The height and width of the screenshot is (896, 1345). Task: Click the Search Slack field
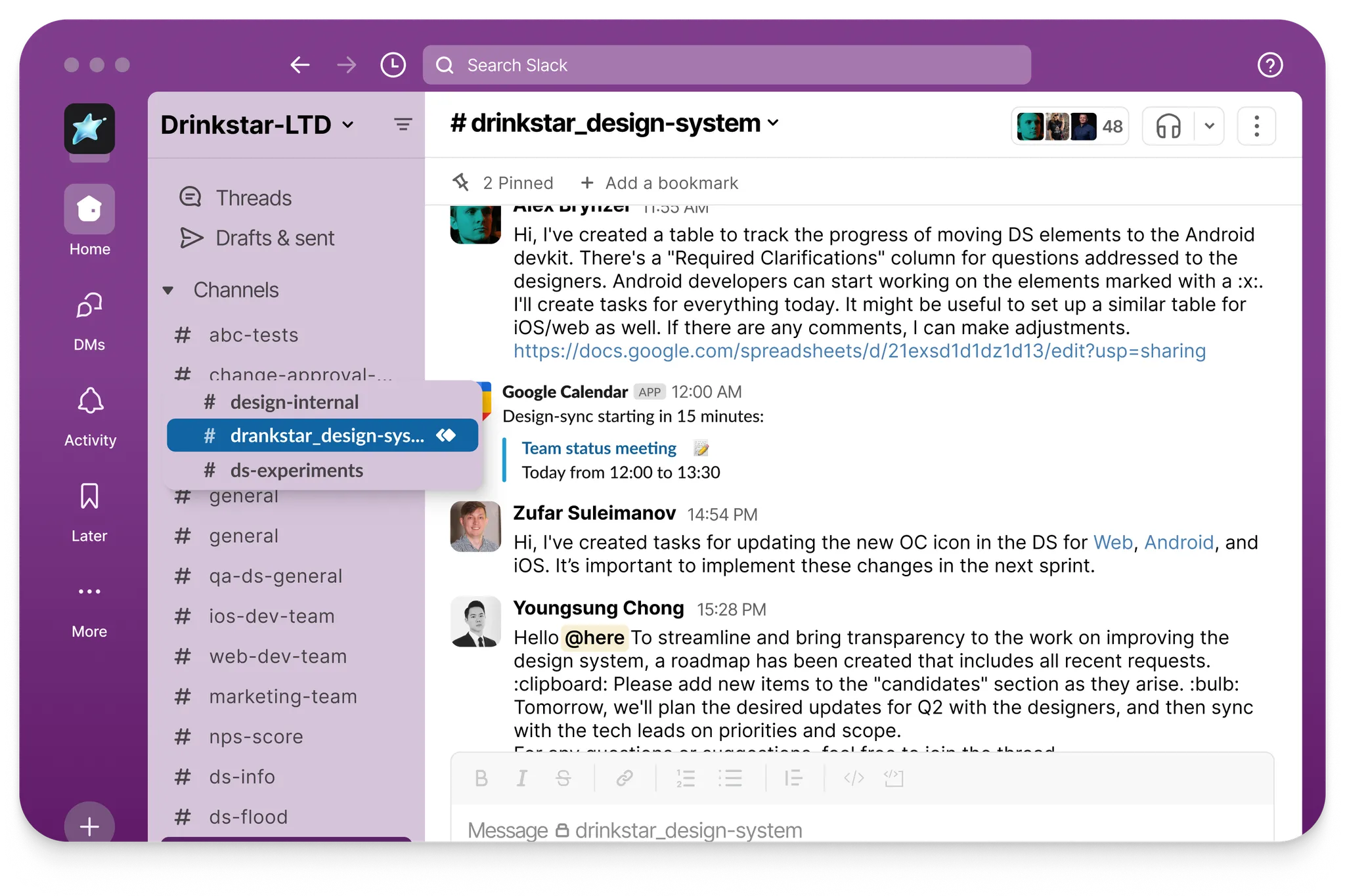click(x=726, y=65)
